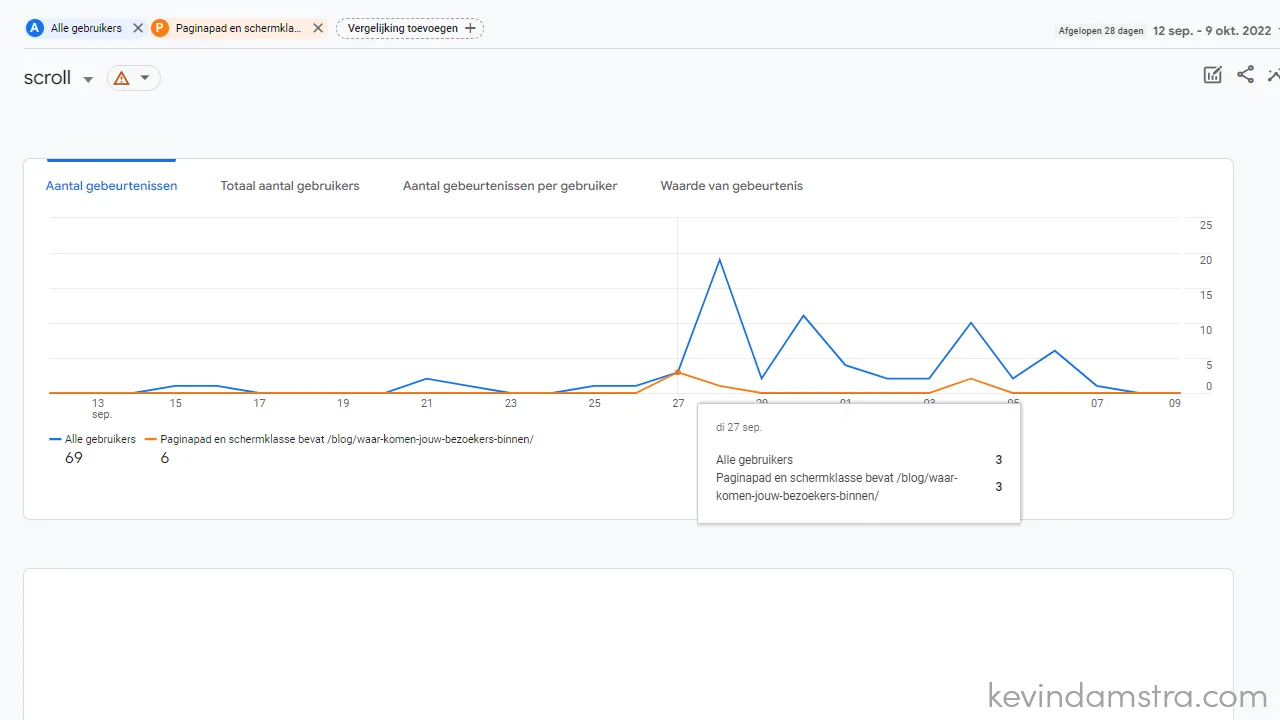
Task: Select the Aantal gebeurtenissen tab
Action: pos(112,186)
